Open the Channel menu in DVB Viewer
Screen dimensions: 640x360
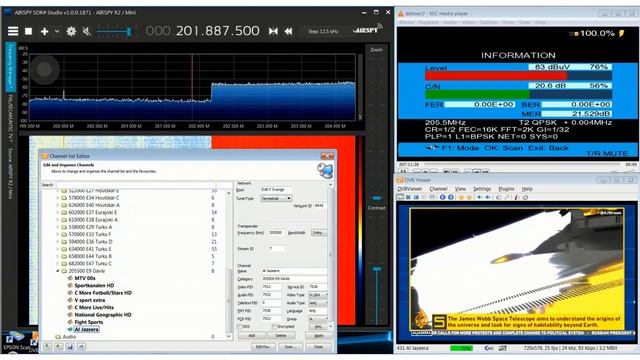point(438,189)
